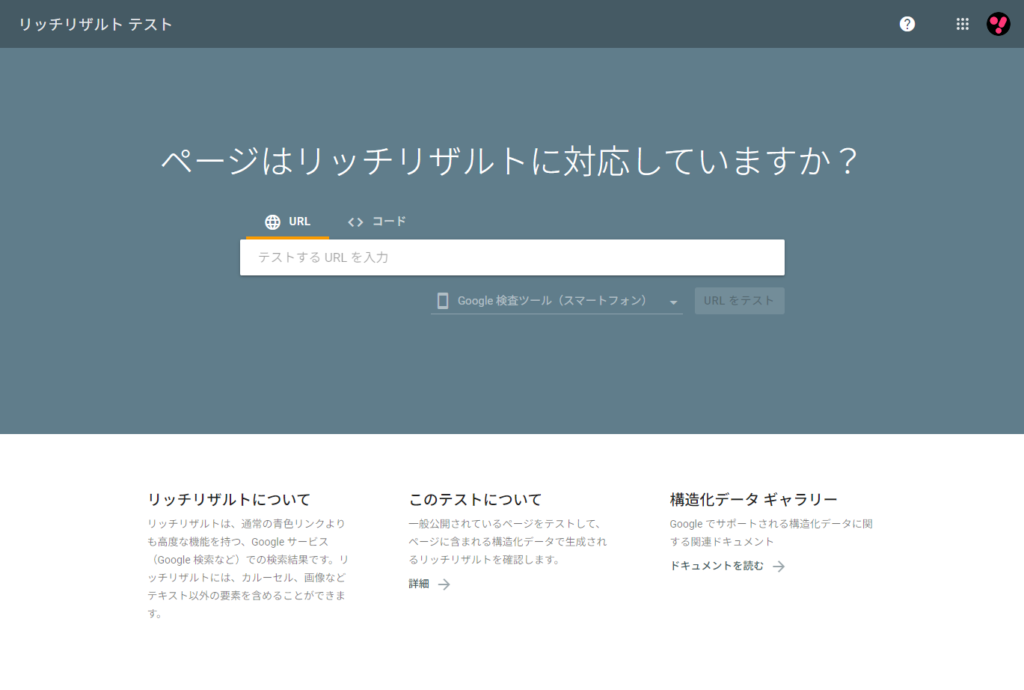The height and width of the screenshot is (690, 1024).
Task: Open the Google 検査ツール crawler dropdown
Action: pos(556,301)
